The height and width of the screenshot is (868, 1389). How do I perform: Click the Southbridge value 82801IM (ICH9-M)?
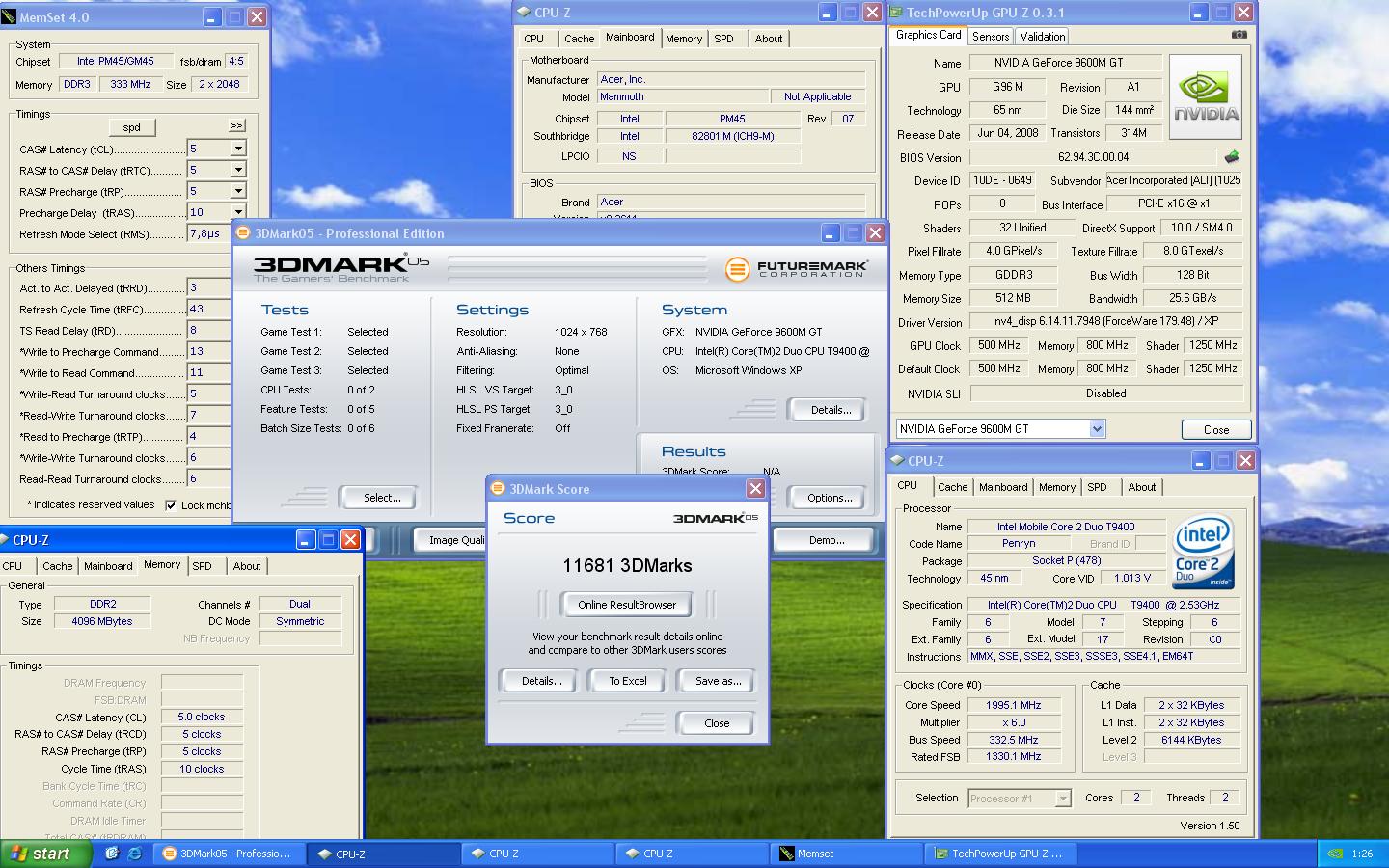(733, 136)
